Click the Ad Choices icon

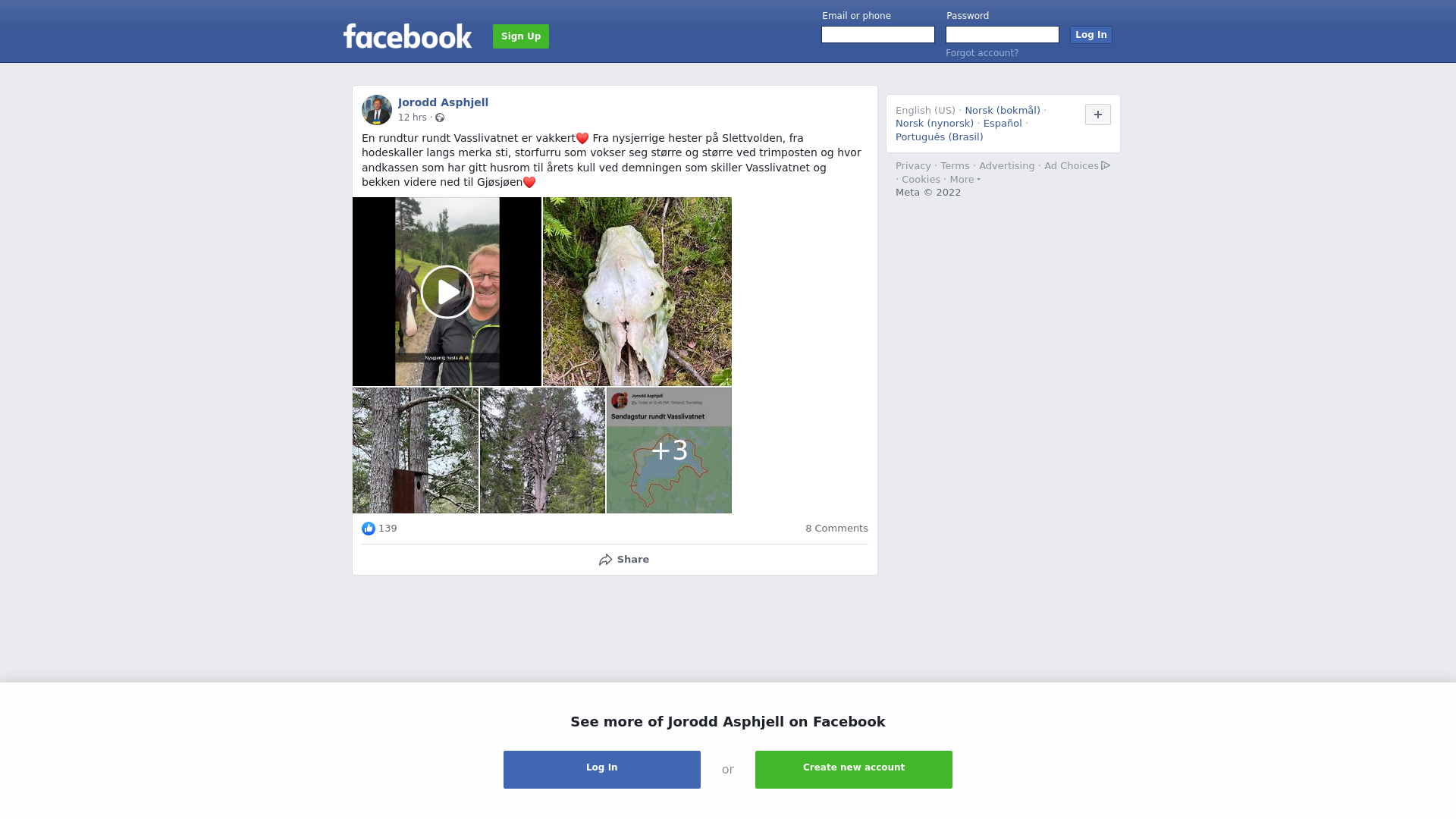(x=1106, y=165)
